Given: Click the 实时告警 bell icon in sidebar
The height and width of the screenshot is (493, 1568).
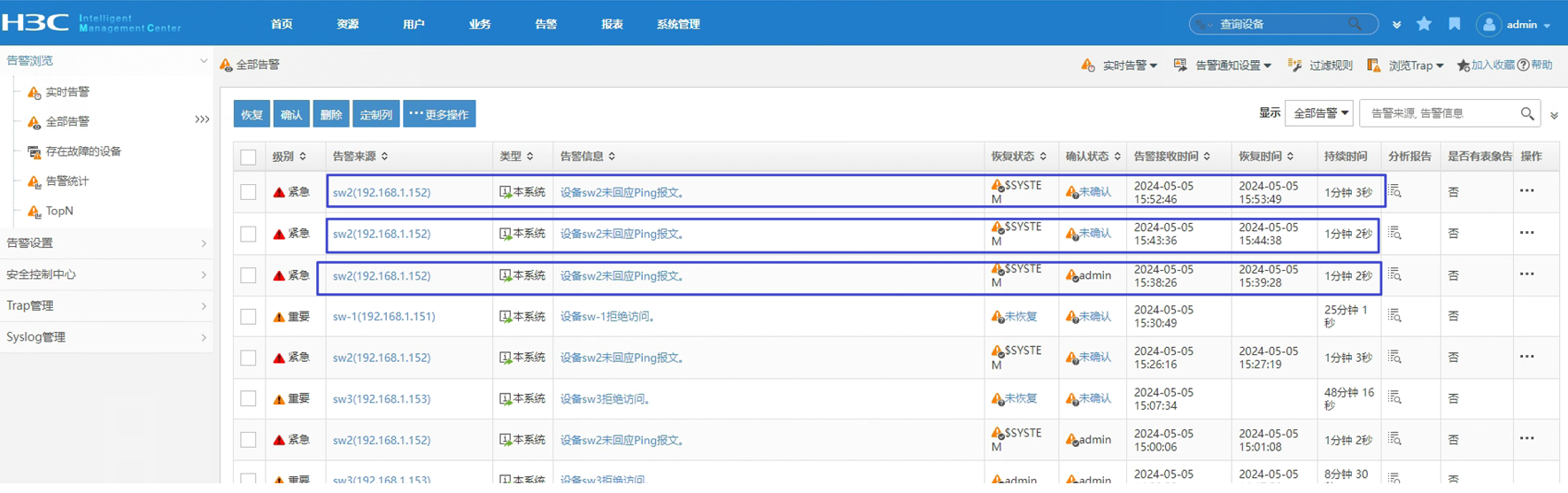Looking at the screenshot, I should point(34,92).
